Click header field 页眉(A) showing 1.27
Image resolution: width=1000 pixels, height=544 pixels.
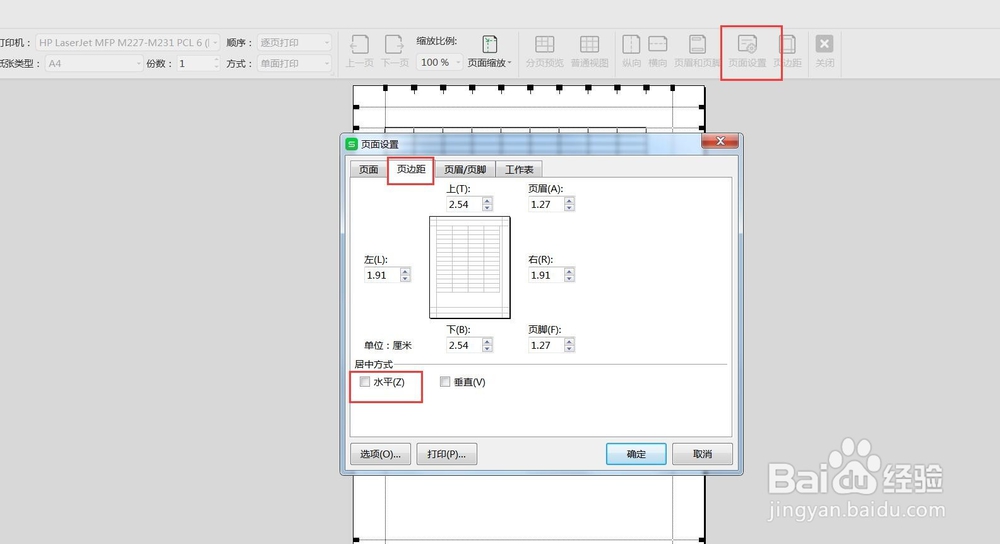coord(547,204)
